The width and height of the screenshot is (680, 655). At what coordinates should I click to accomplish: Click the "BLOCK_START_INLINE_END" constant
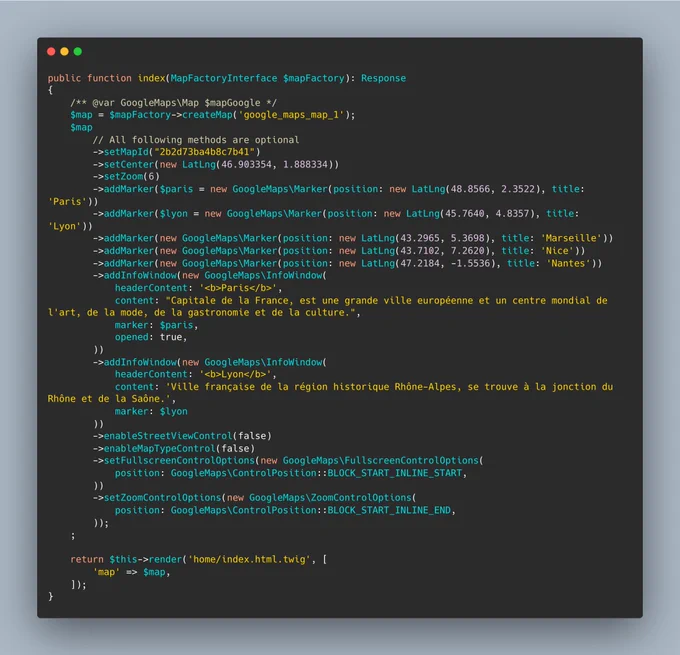389,511
